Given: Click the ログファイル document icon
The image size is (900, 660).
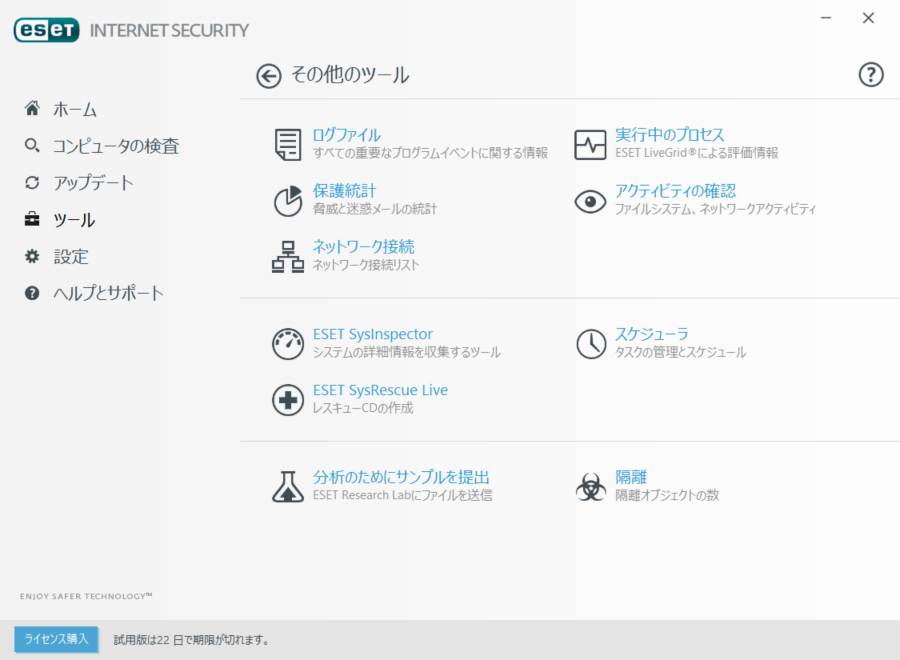Looking at the screenshot, I should tap(288, 144).
